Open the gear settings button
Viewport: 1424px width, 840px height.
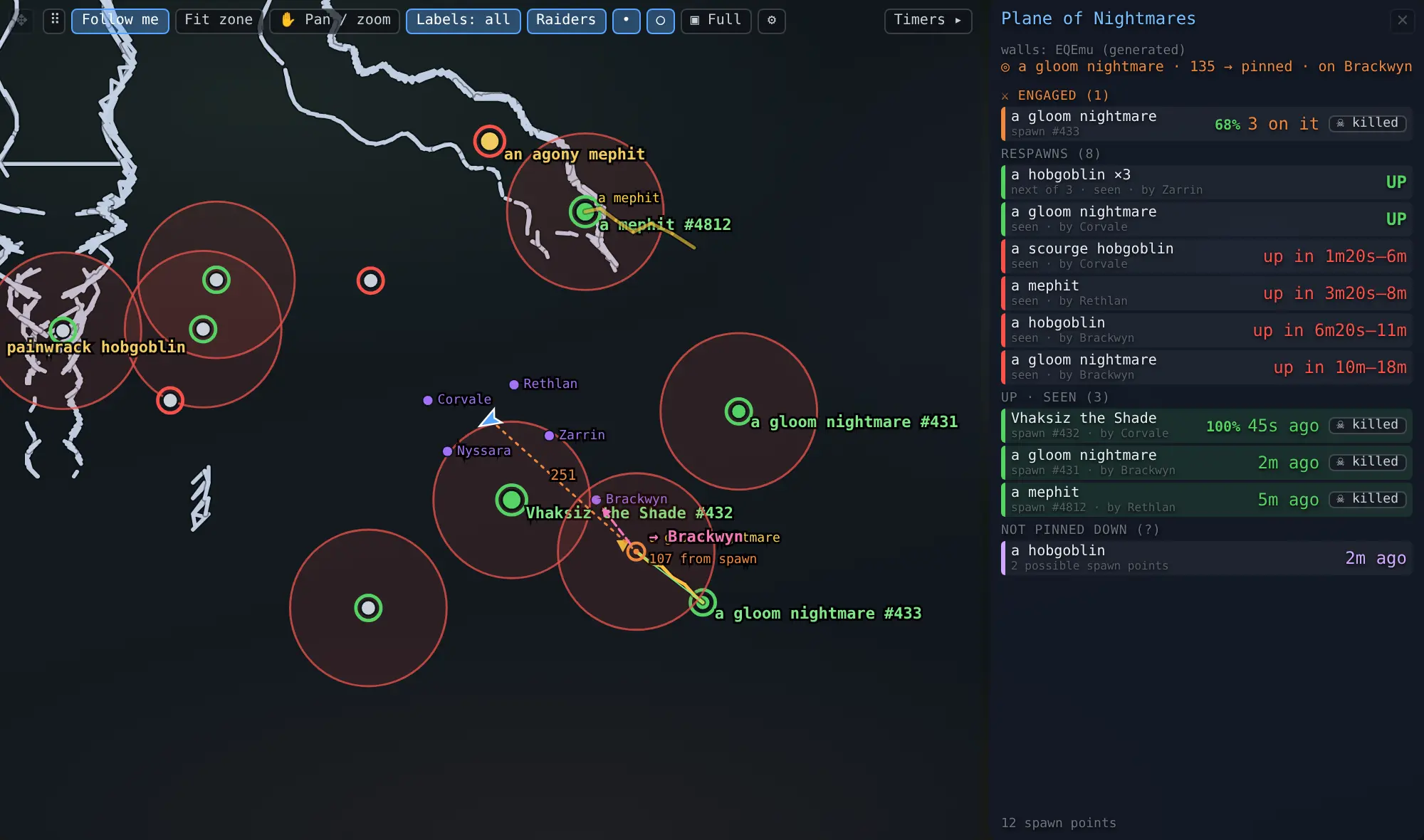[772, 20]
